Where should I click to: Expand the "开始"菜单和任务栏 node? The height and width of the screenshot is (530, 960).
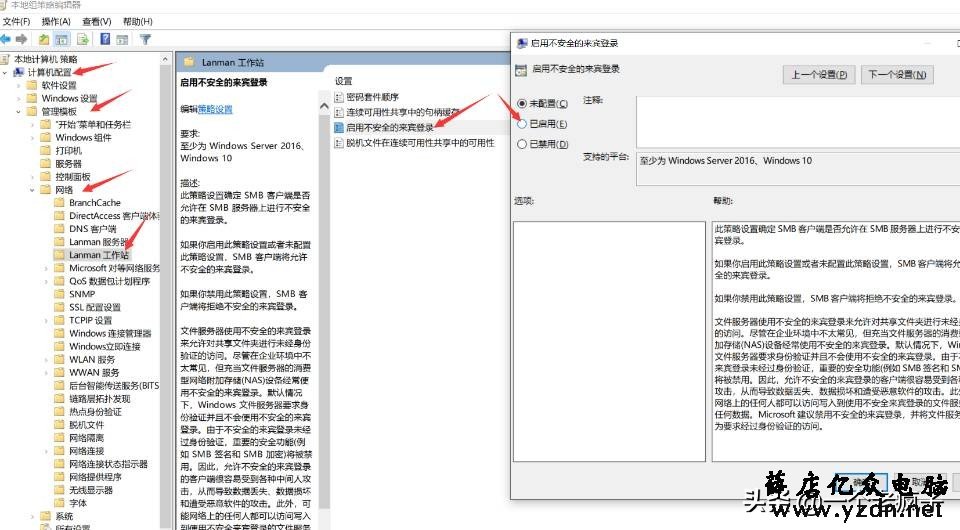click(32, 124)
